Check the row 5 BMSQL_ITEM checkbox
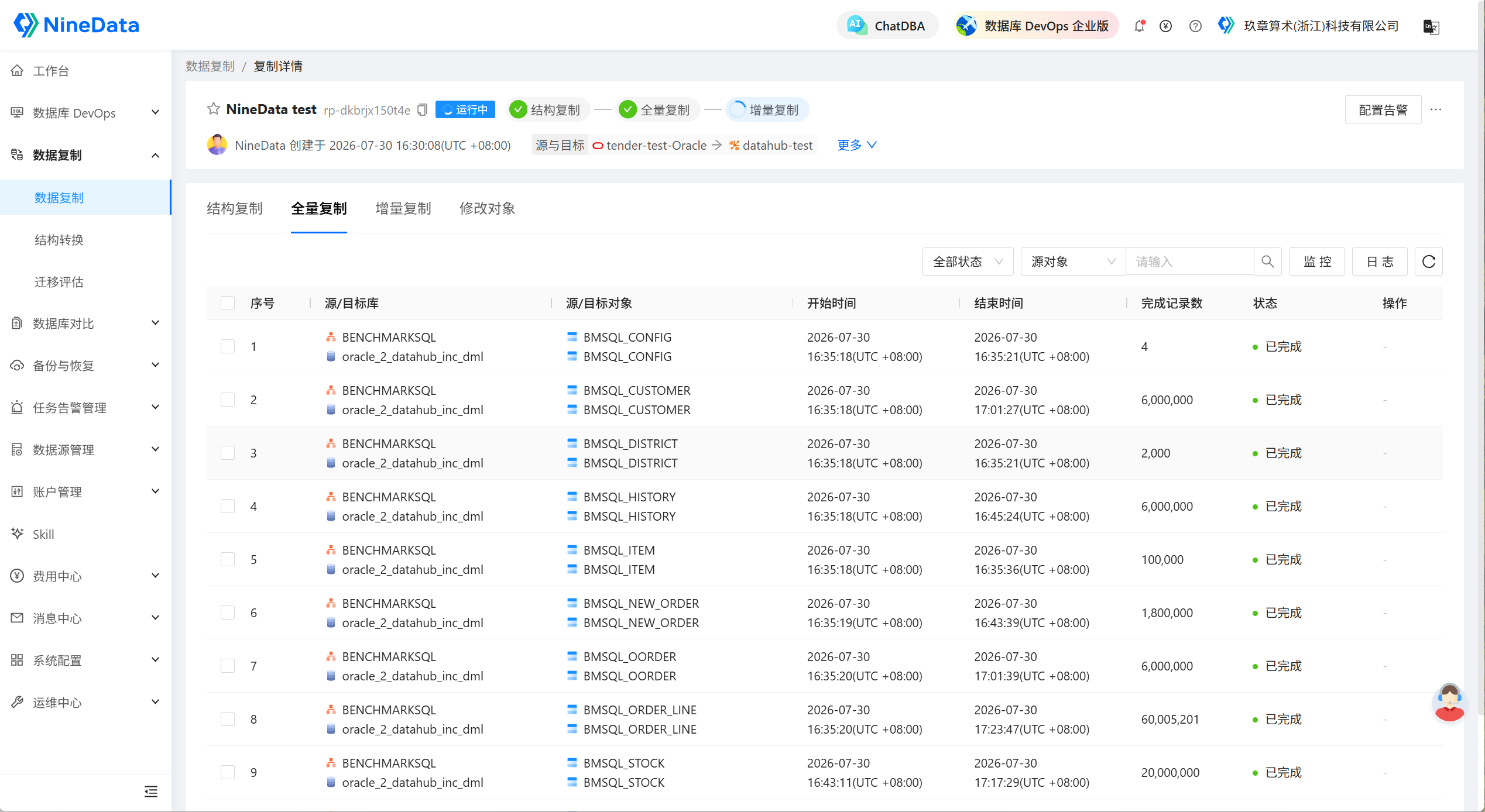Screen dimensions: 1485x812 click(228, 559)
